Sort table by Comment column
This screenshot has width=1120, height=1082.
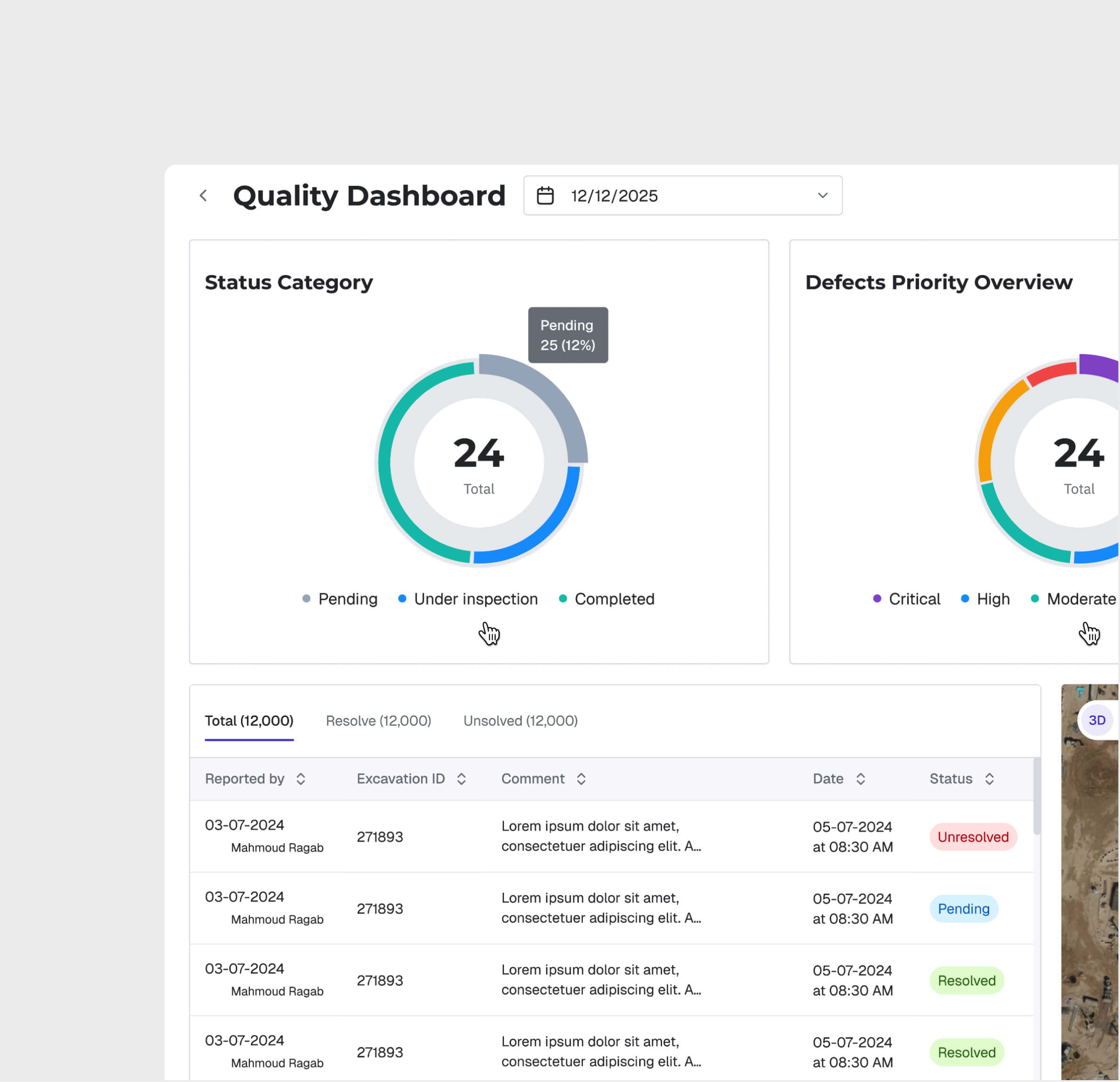[581, 779]
